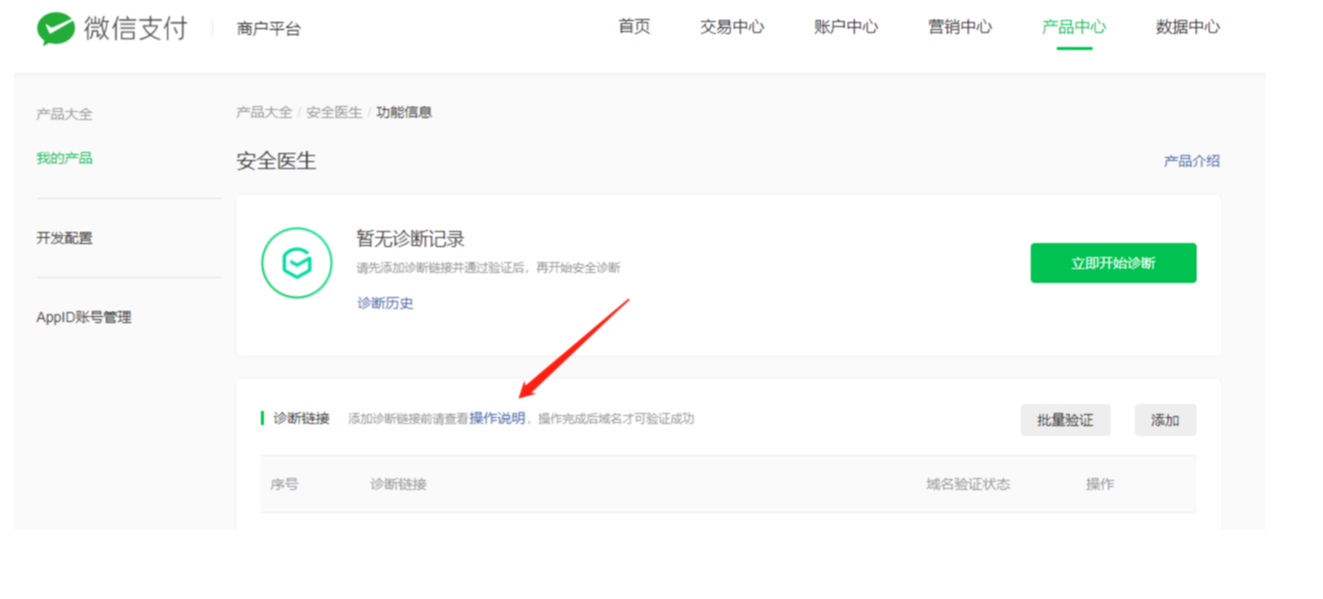Click the 添加 button
Image resolution: width=1323 pixels, height=599 pixels.
pyautogui.click(x=1164, y=420)
